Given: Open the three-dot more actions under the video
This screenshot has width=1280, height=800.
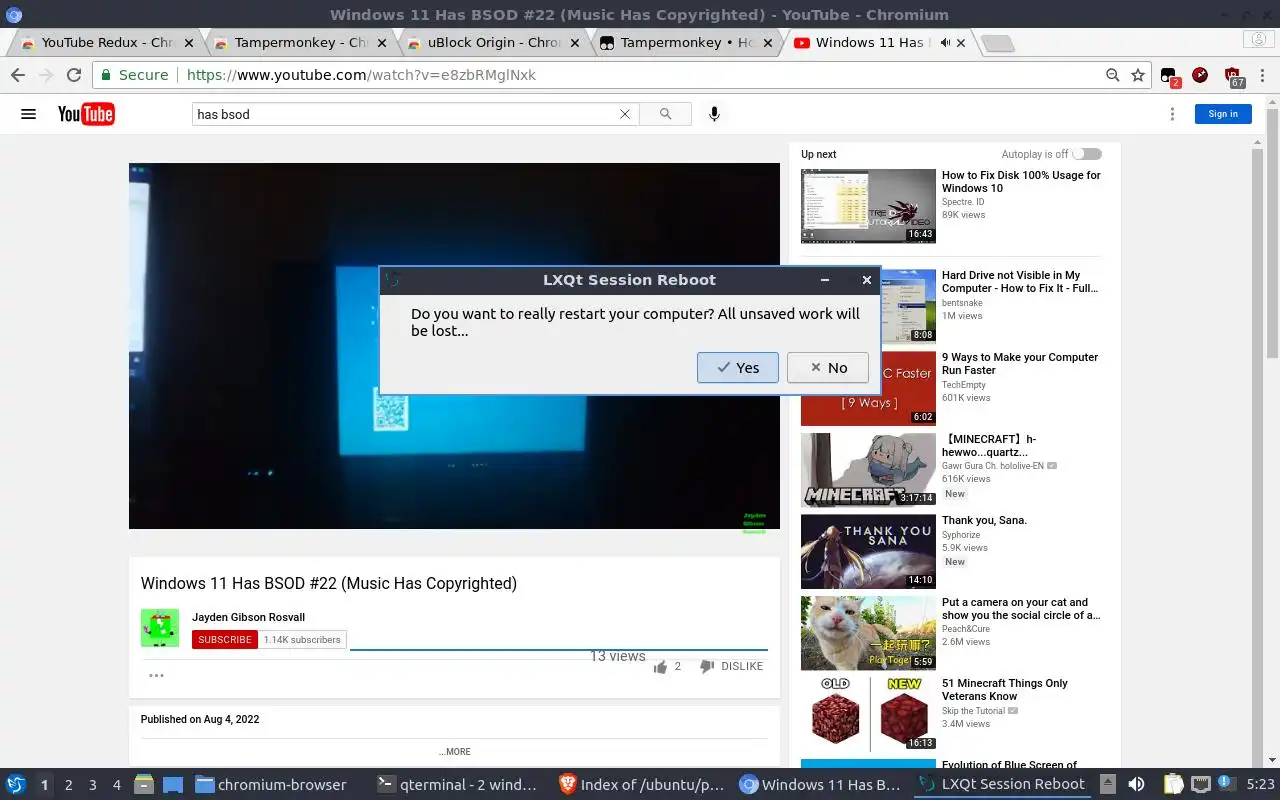Looking at the screenshot, I should 156,675.
